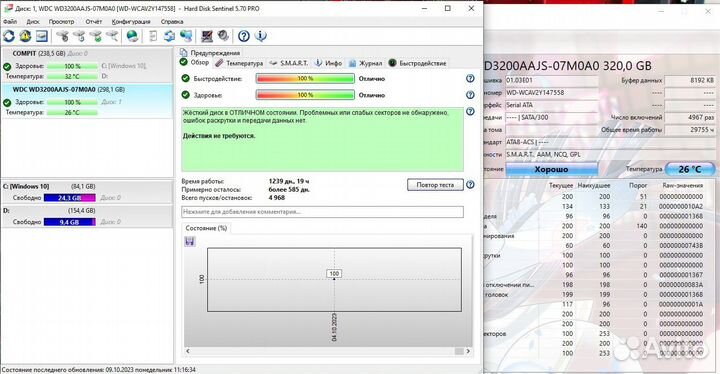Click the disk with green check icon

tap(96, 36)
